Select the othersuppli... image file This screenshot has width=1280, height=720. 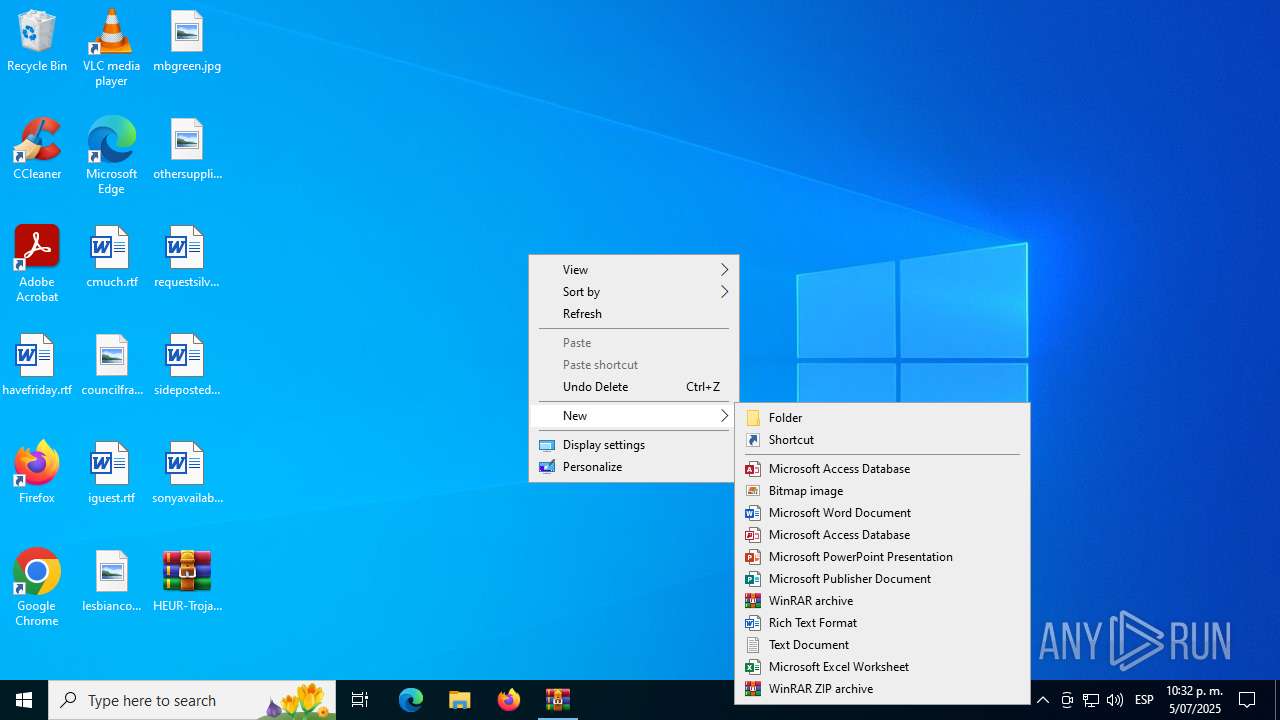[187, 149]
